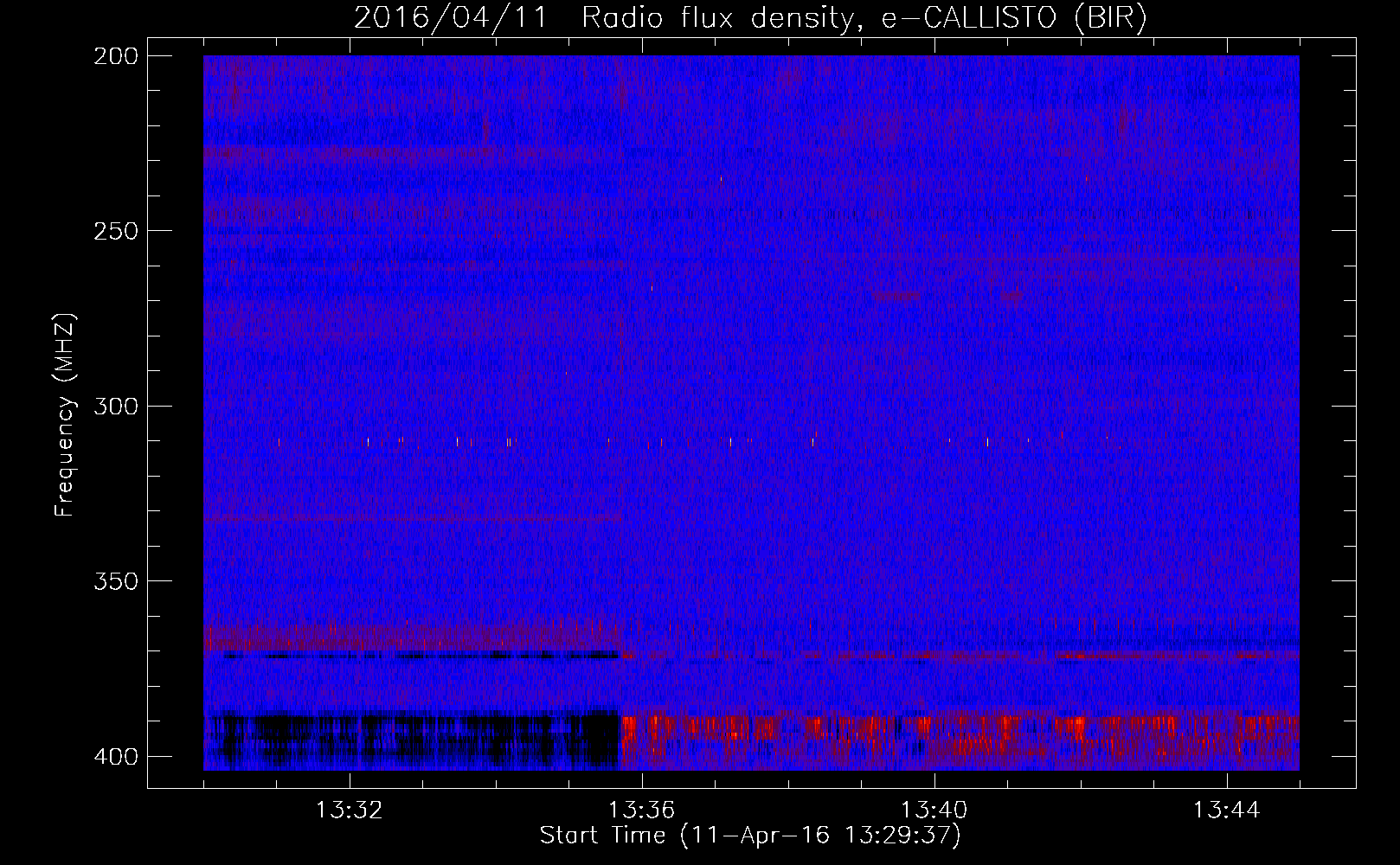Image resolution: width=1400 pixels, height=865 pixels.
Task: Click the 13:32 time tick label
Action: coord(350,811)
